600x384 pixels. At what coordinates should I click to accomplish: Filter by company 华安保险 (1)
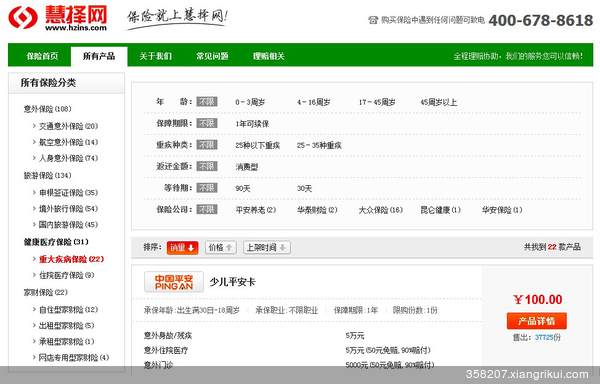coord(502,210)
